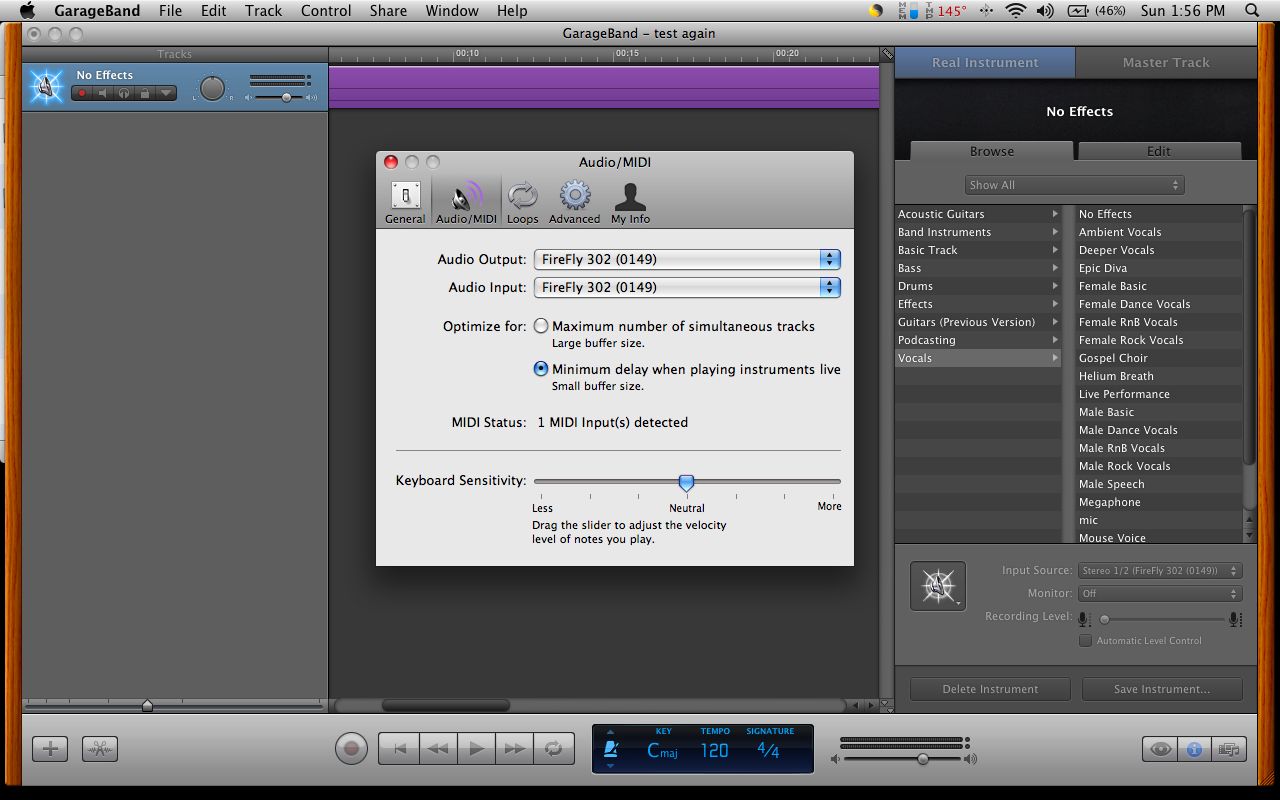Click the tempo value 120
The image size is (1280, 800).
(714, 750)
